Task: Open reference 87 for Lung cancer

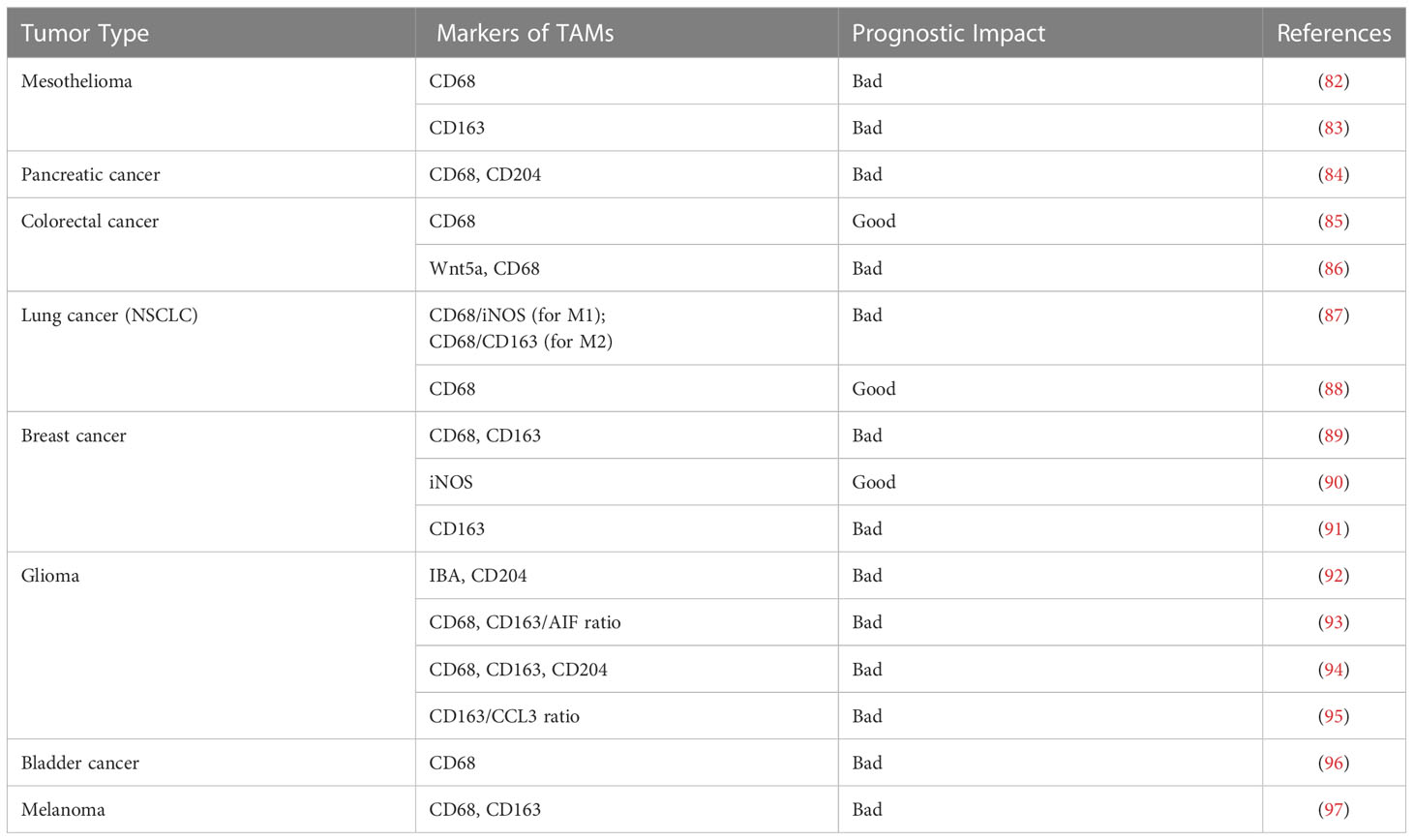Action: [1334, 315]
